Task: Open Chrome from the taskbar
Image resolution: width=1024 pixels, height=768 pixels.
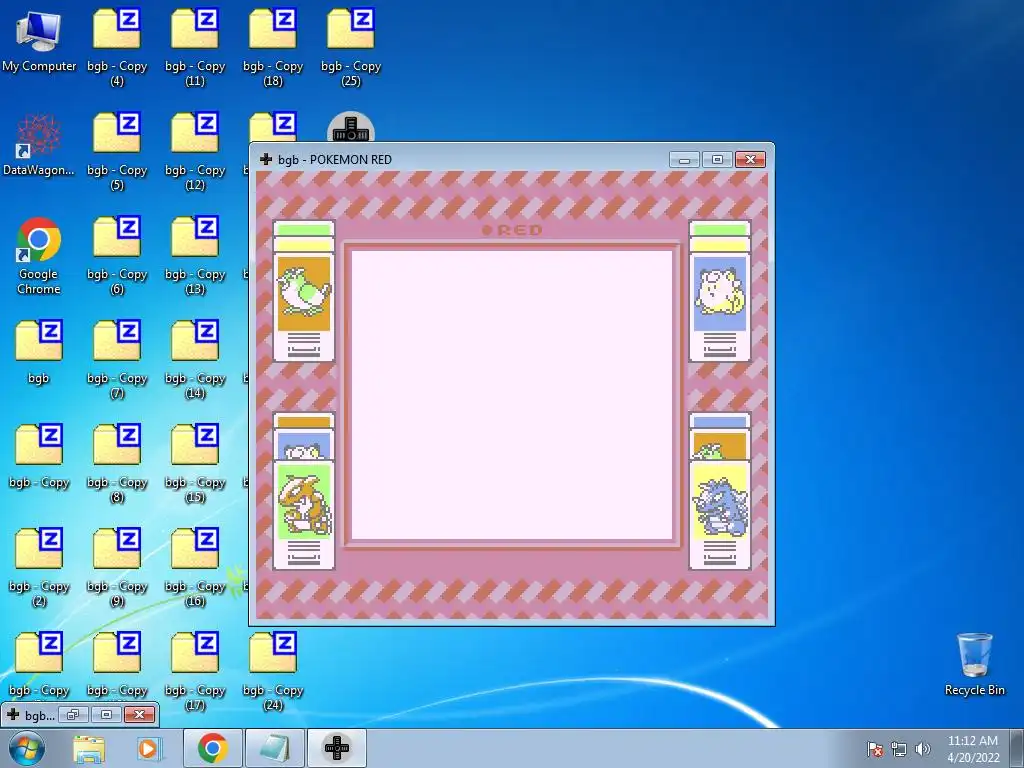Action: point(212,748)
